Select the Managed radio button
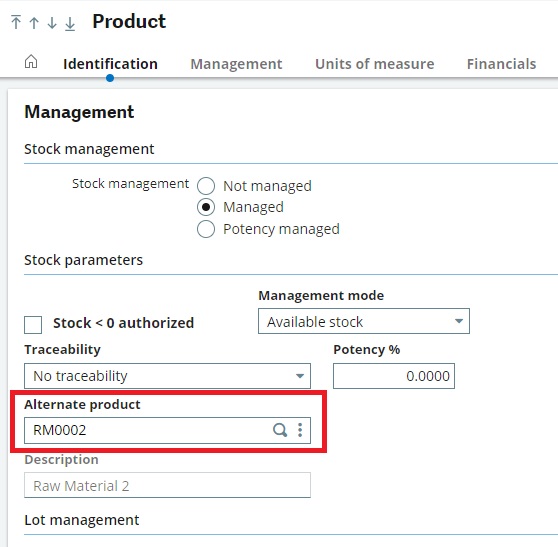558x547 pixels. pos(206,207)
